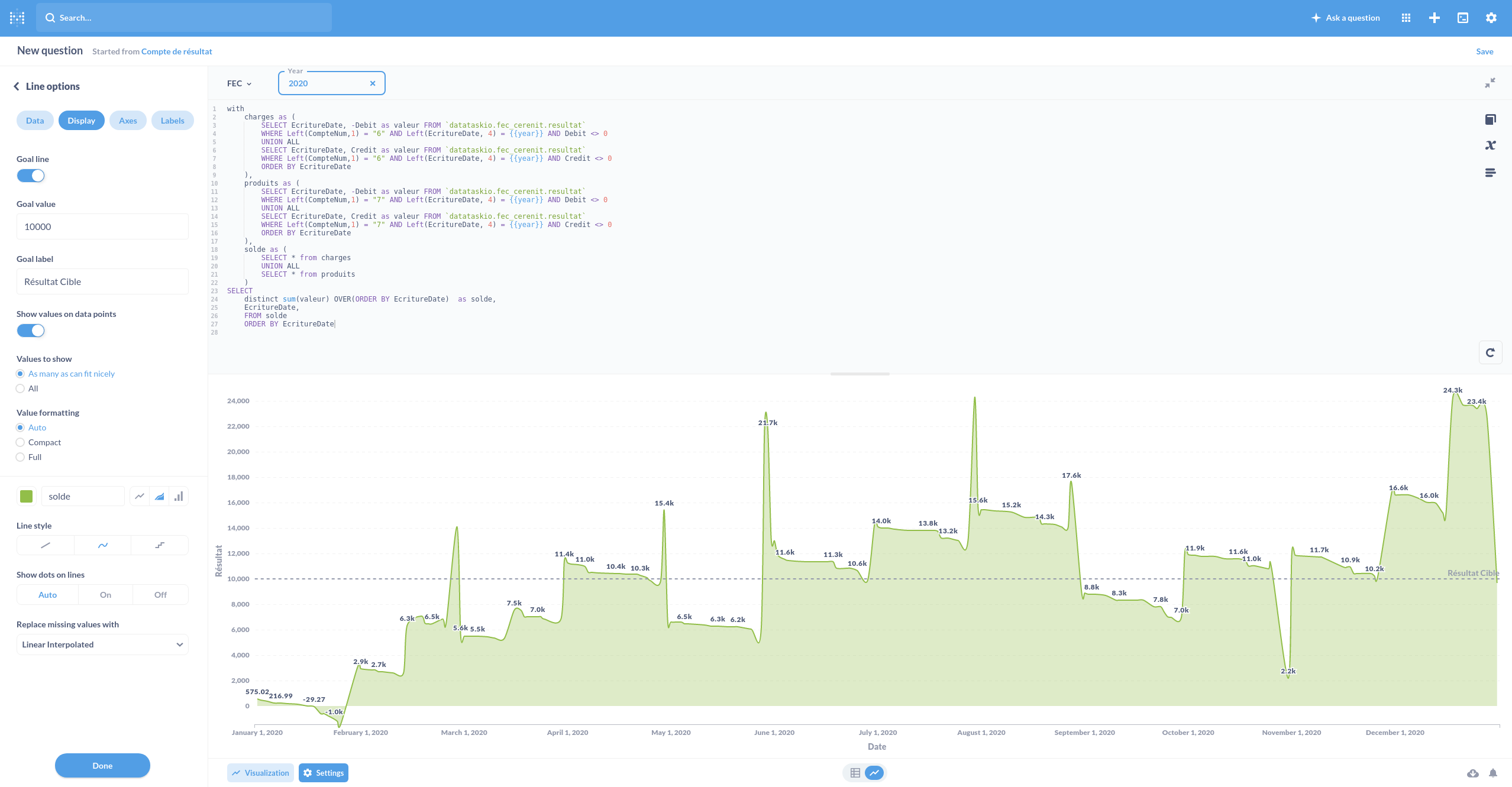Switch to the Axes tab
This screenshot has width=1512, height=787.
click(128, 121)
